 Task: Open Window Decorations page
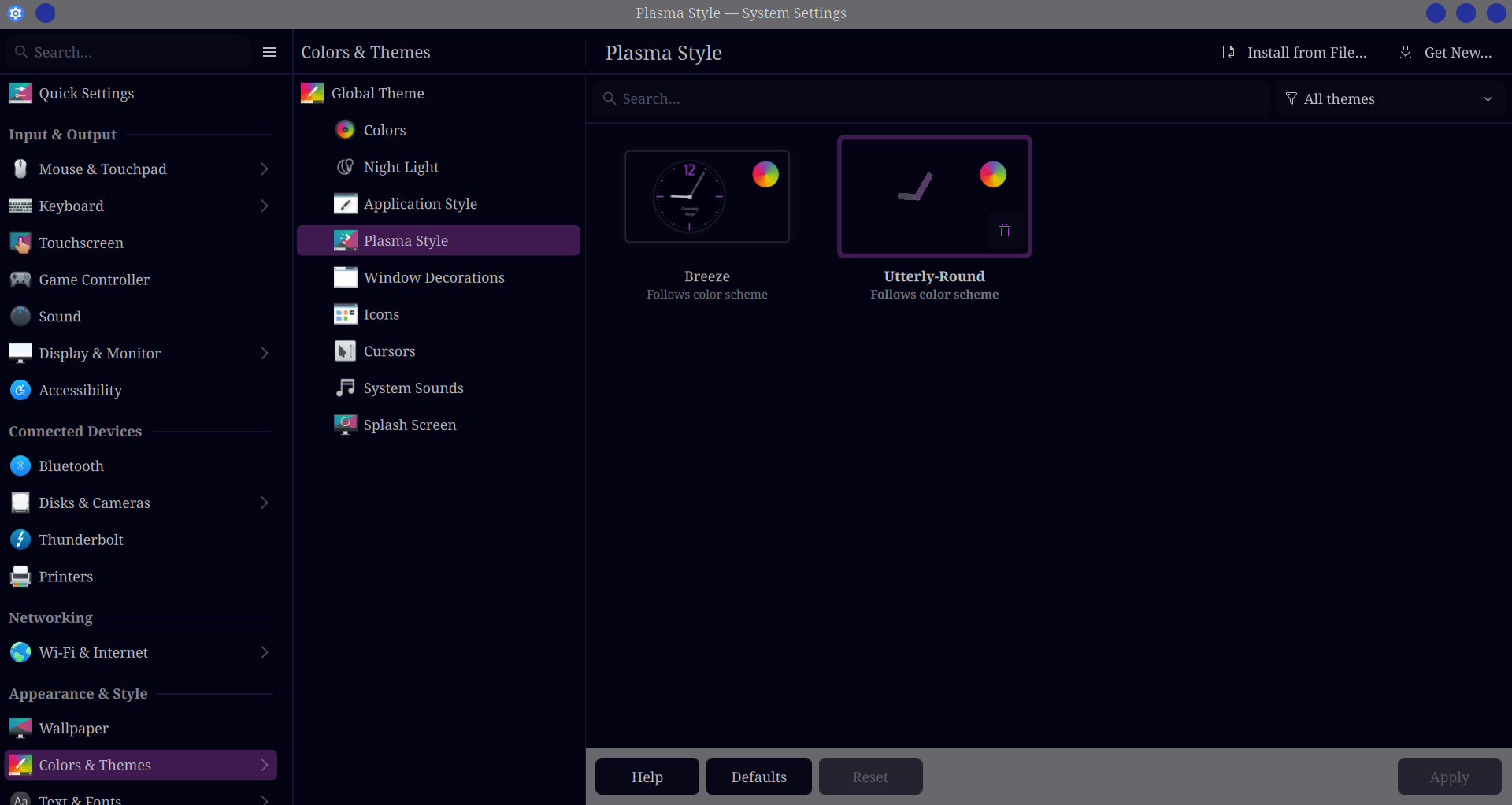tap(439, 277)
